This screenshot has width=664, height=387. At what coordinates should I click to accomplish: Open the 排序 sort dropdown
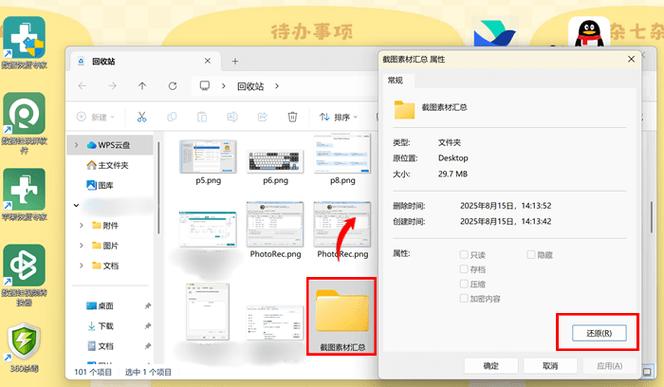pos(338,117)
